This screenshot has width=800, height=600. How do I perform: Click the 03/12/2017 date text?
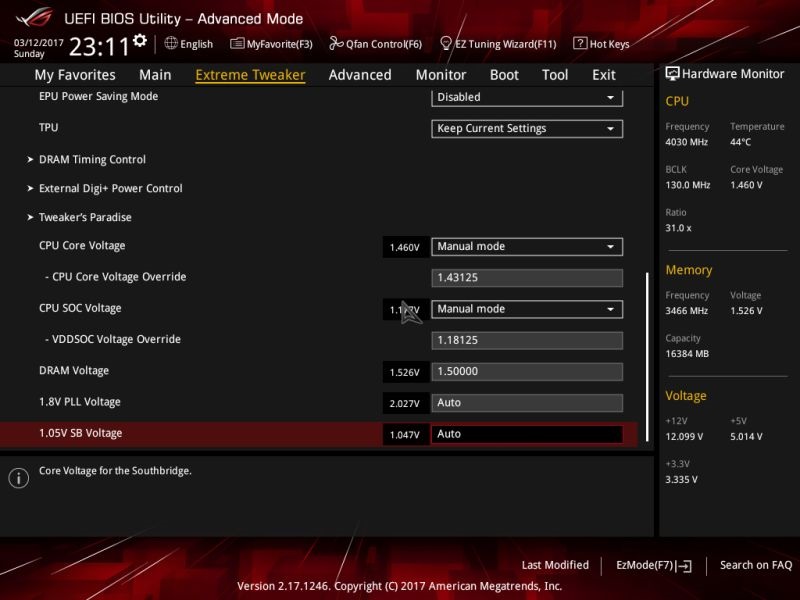39,43
